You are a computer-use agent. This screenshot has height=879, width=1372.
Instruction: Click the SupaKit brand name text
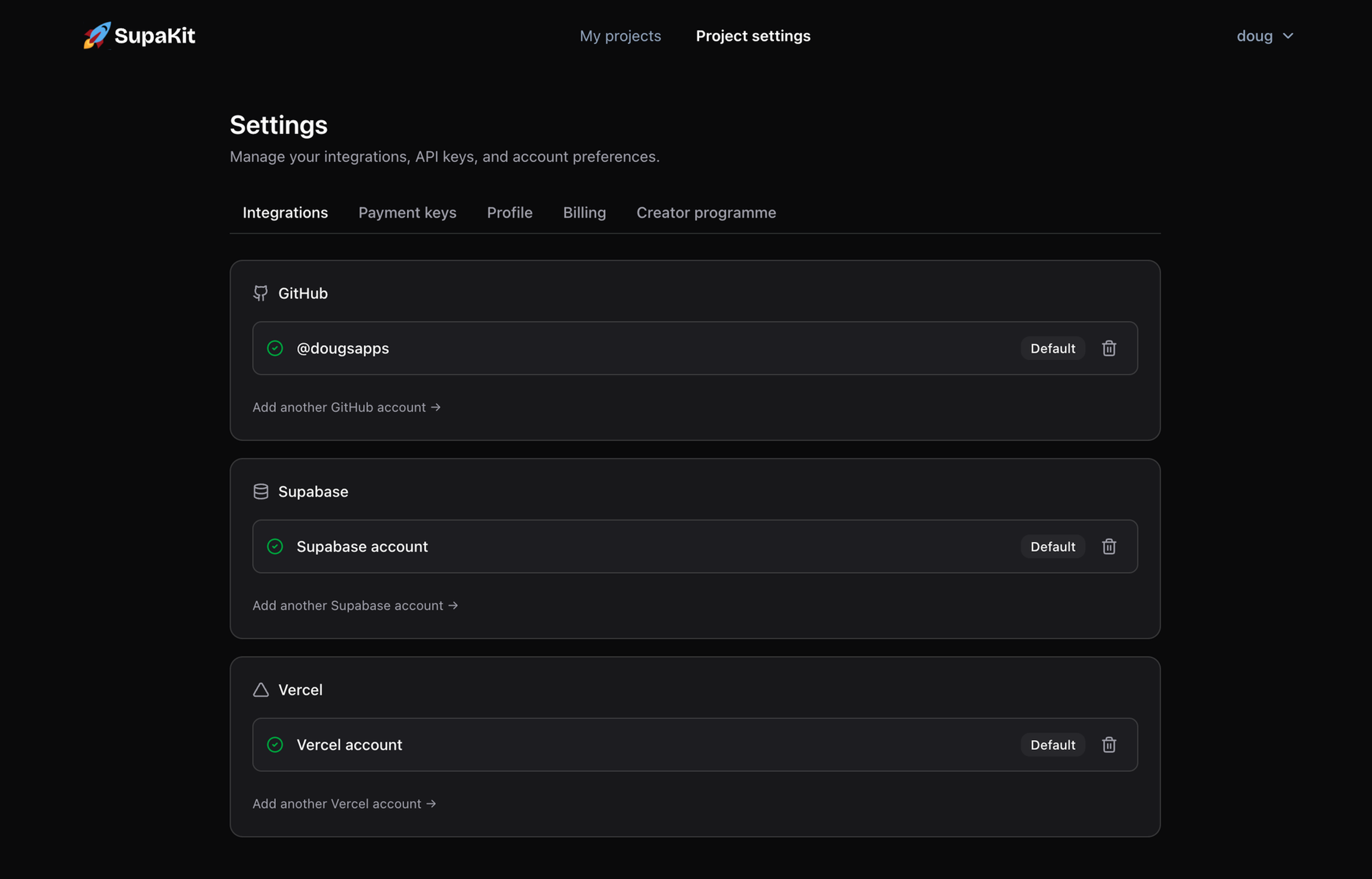coord(155,35)
